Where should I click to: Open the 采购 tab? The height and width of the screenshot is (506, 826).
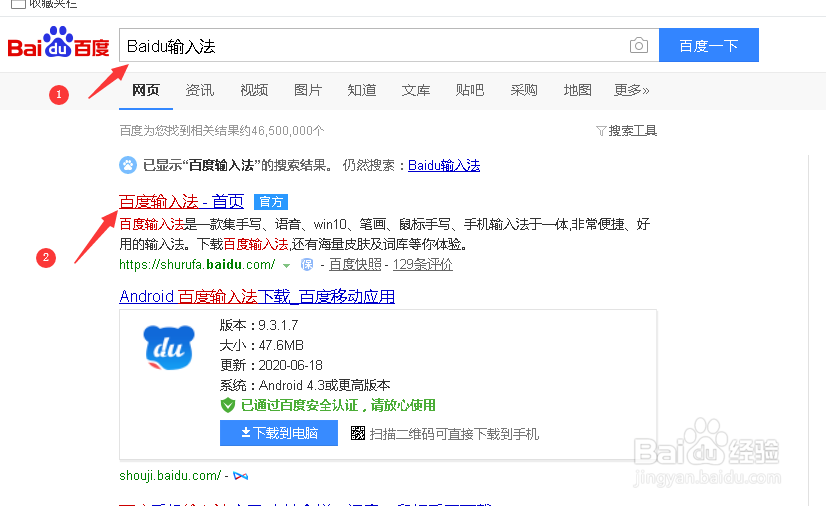(x=524, y=90)
